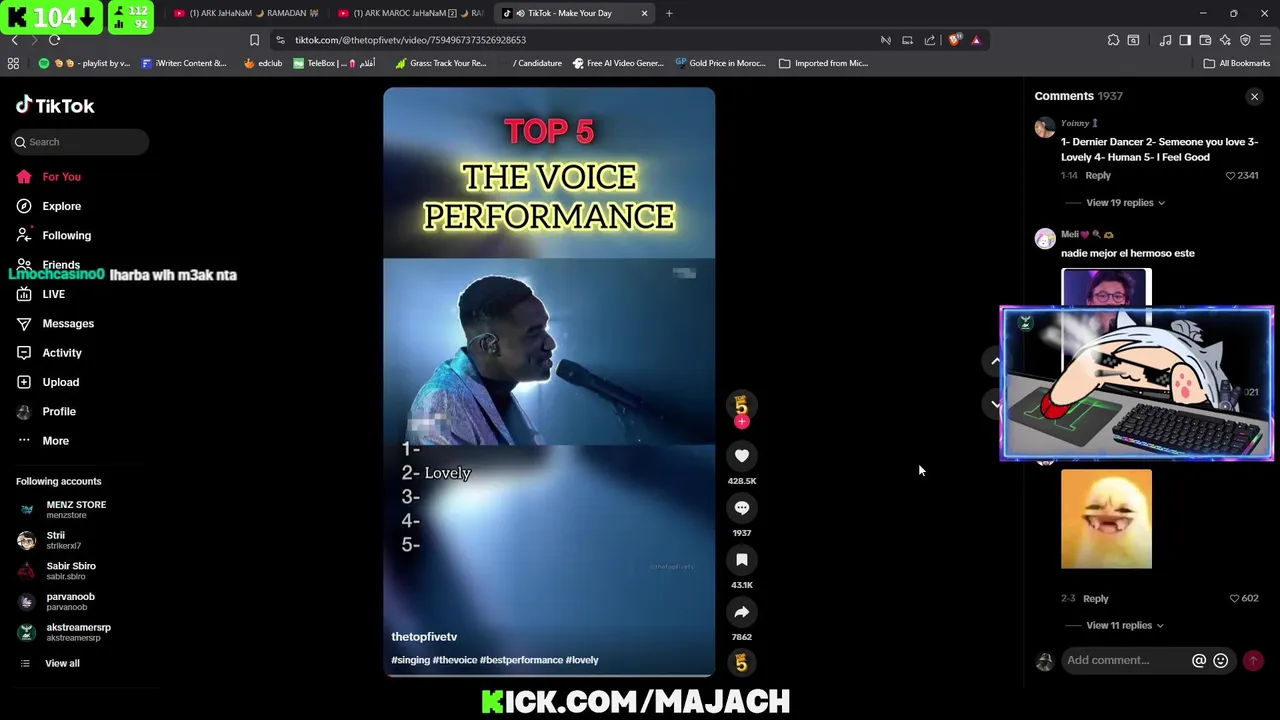The width and height of the screenshot is (1280, 720).
Task: Bookmark this page icon in address bar
Action: tap(254, 40)
